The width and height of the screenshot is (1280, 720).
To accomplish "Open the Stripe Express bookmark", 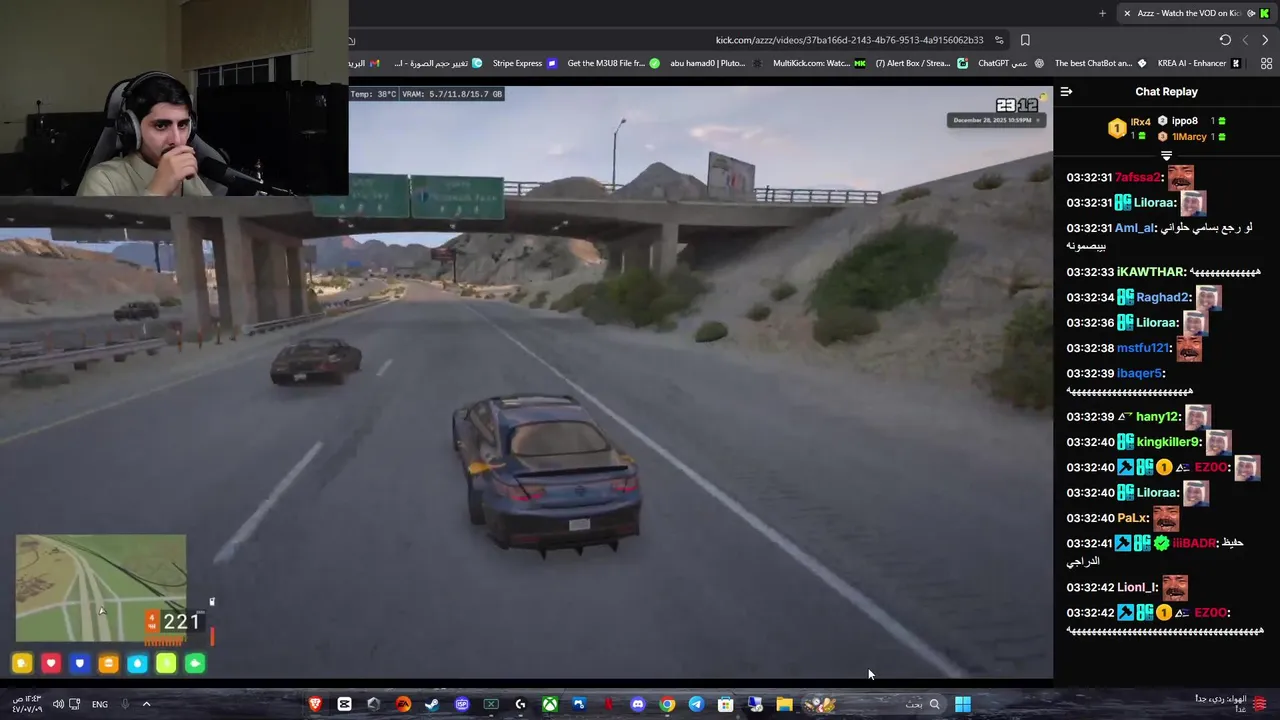I will click(525, 63).
